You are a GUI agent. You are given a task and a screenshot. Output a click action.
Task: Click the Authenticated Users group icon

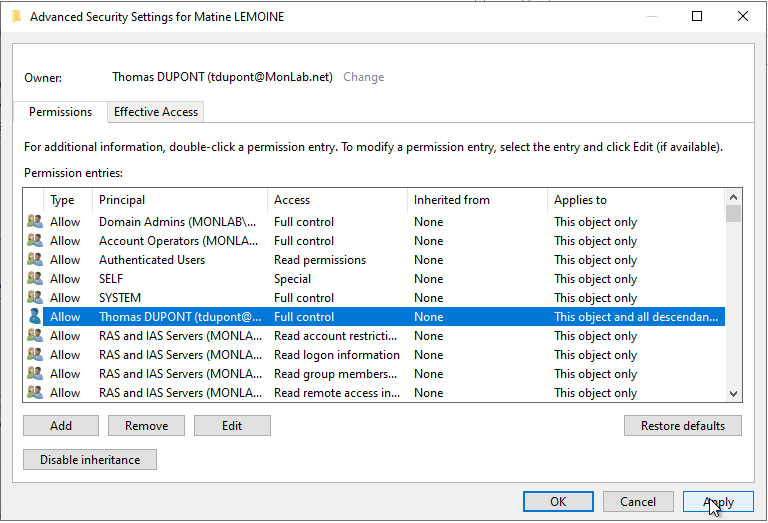[35, 260]
